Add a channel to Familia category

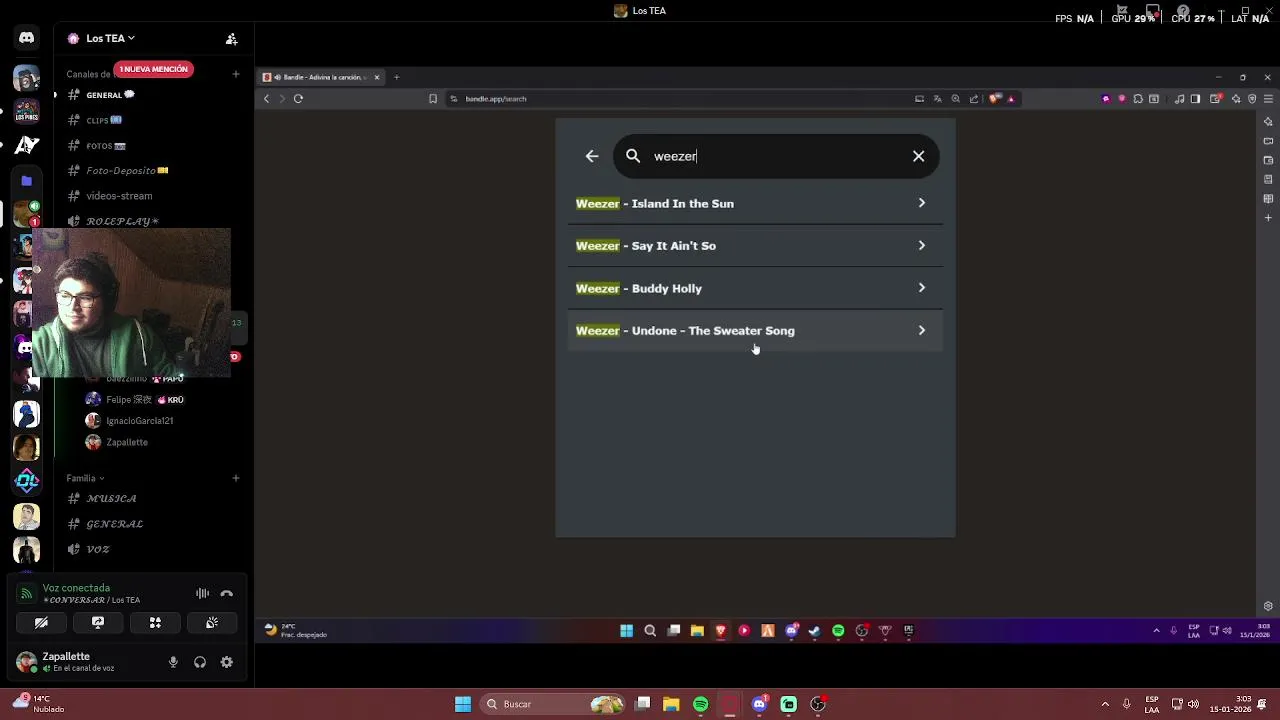235,478
